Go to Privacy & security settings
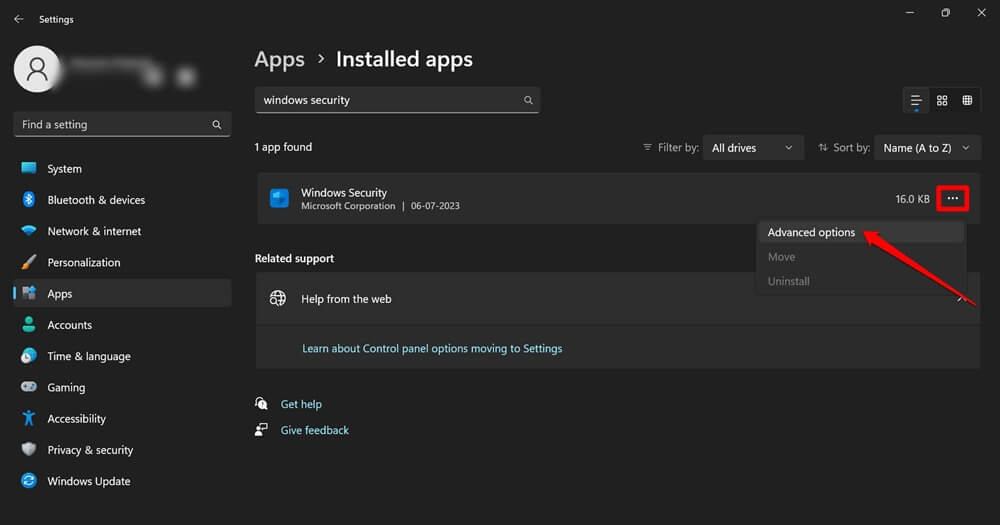The image size is (1000, 525). [90, 450]
